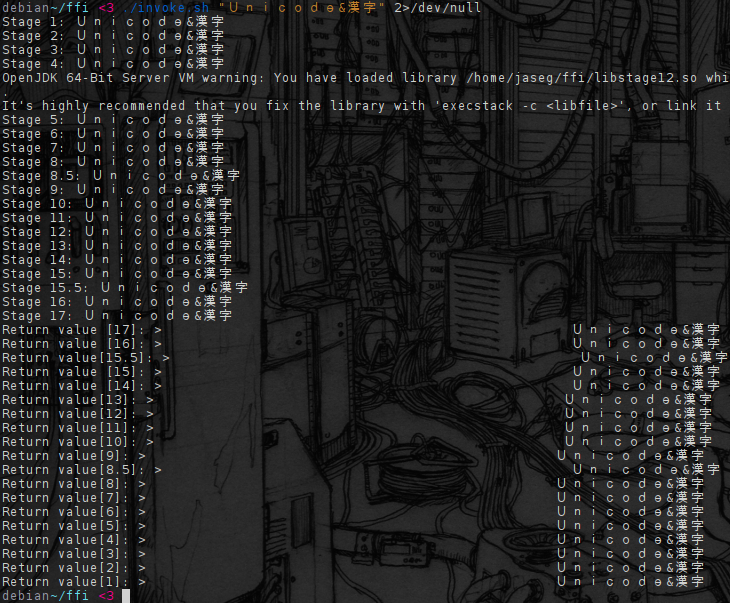Screen dimensions: 730x603
Task: Select the "Stage 3:" output line
Action: 113,50
